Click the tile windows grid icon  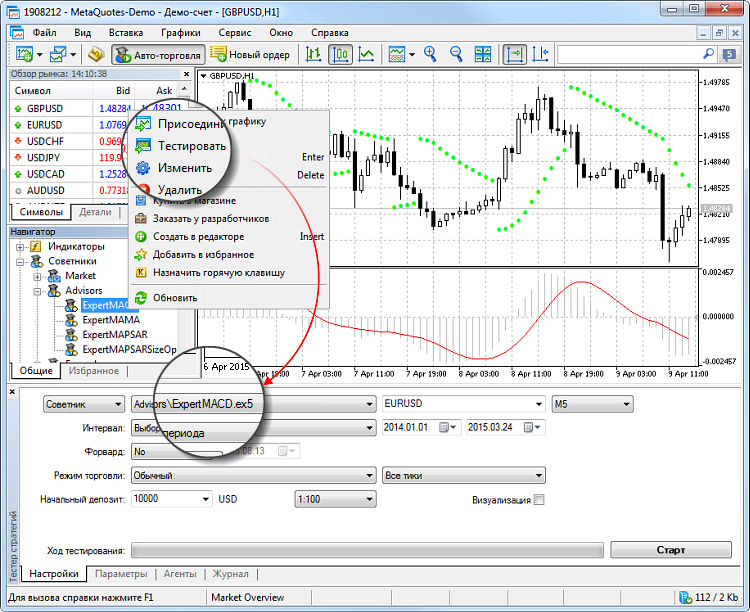(480, 54)
